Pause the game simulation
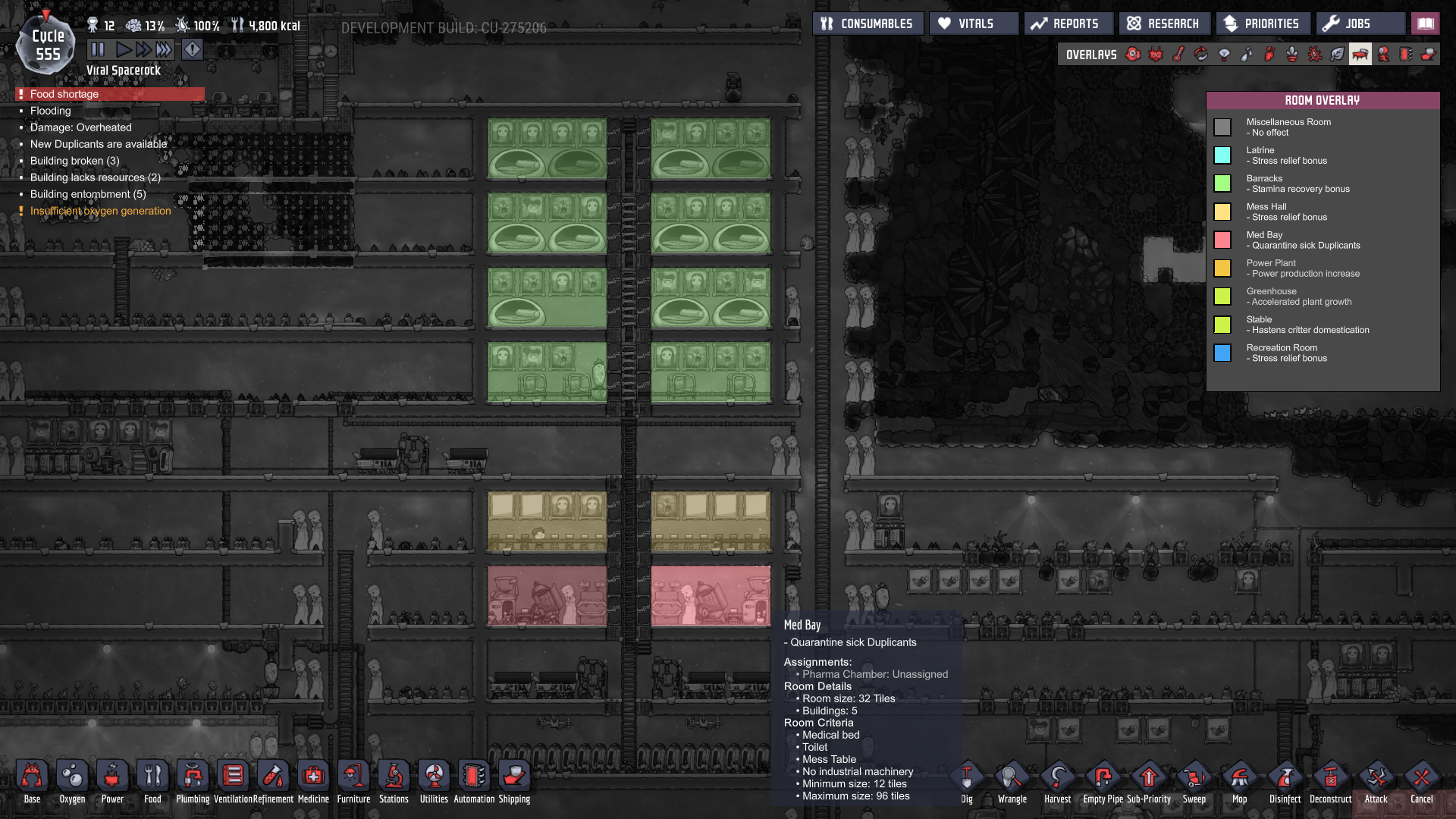 (x=98, y=50)
